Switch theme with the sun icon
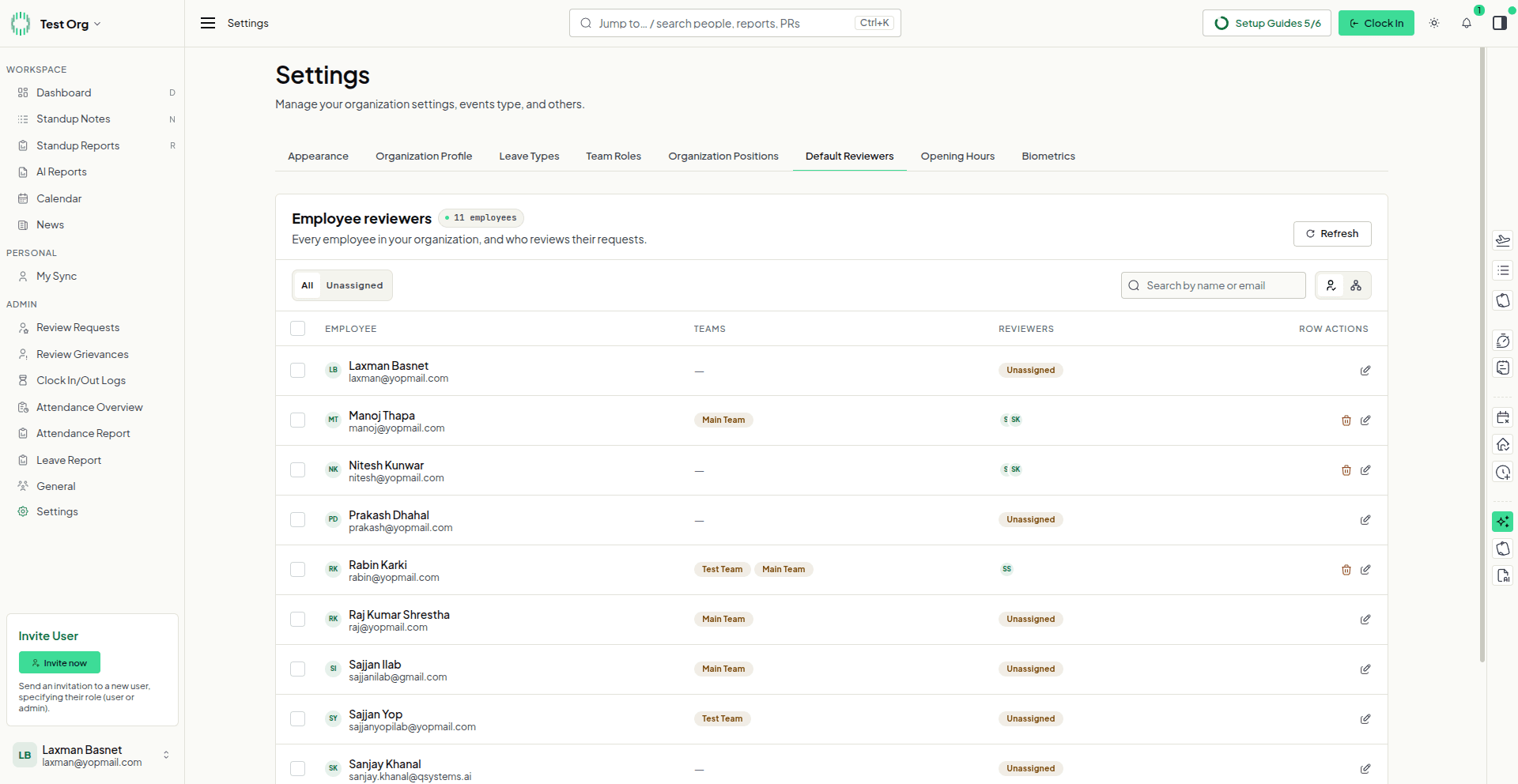Screen dimensions: 1518x784 click(1434, 24)
